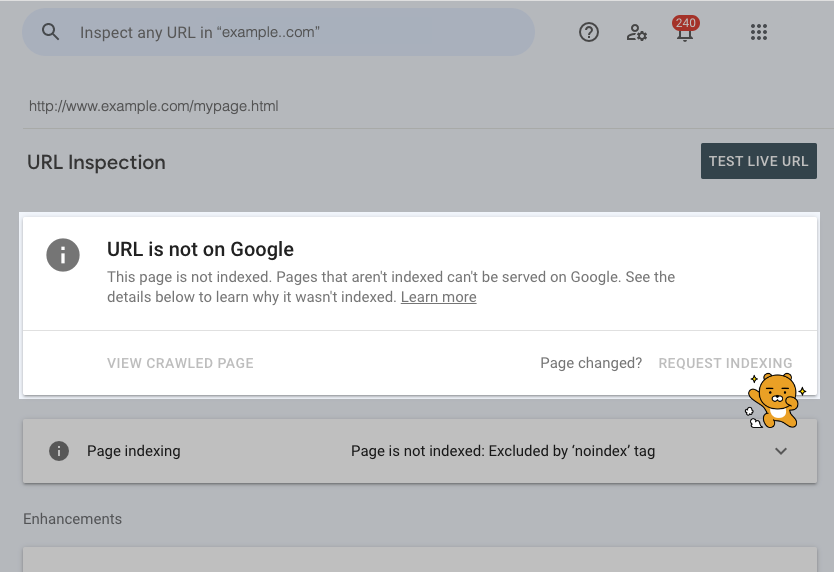This screenshot has width=834, height=572.
Task: Click the inspected URL http://www.example.com/mypage.html
Action: [x=154, y=106]
